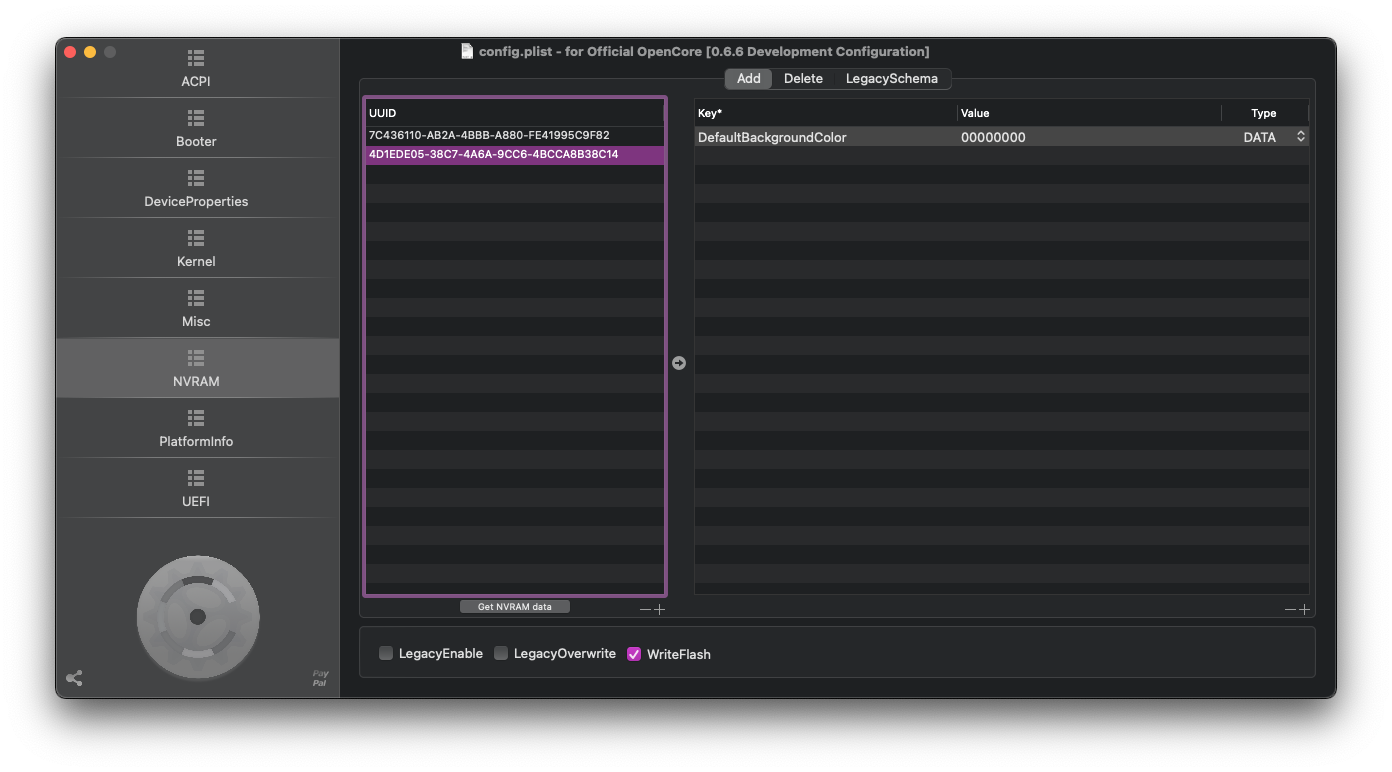Click the Get NVRAM data button

tap(515, 607)
